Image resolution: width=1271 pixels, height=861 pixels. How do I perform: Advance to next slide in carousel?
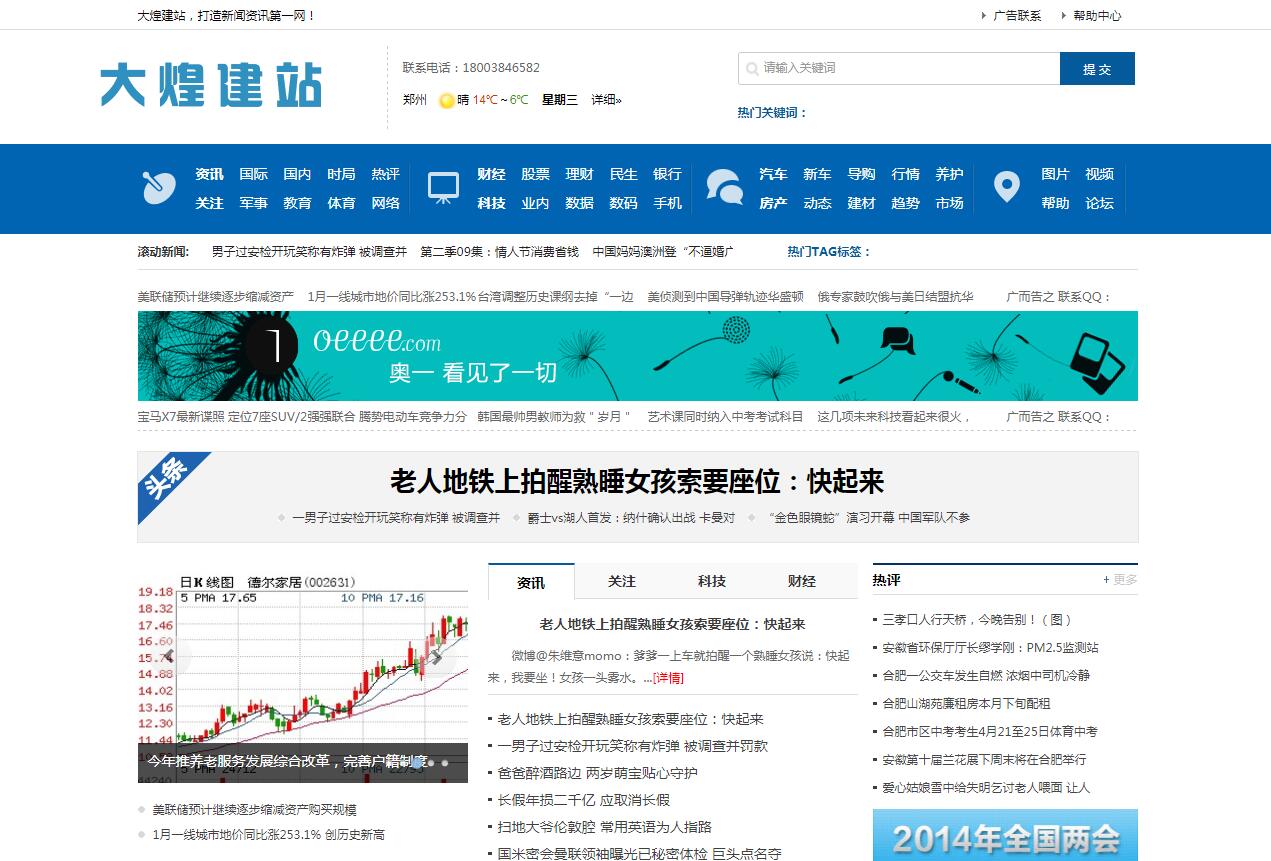[x=436, y=656]
